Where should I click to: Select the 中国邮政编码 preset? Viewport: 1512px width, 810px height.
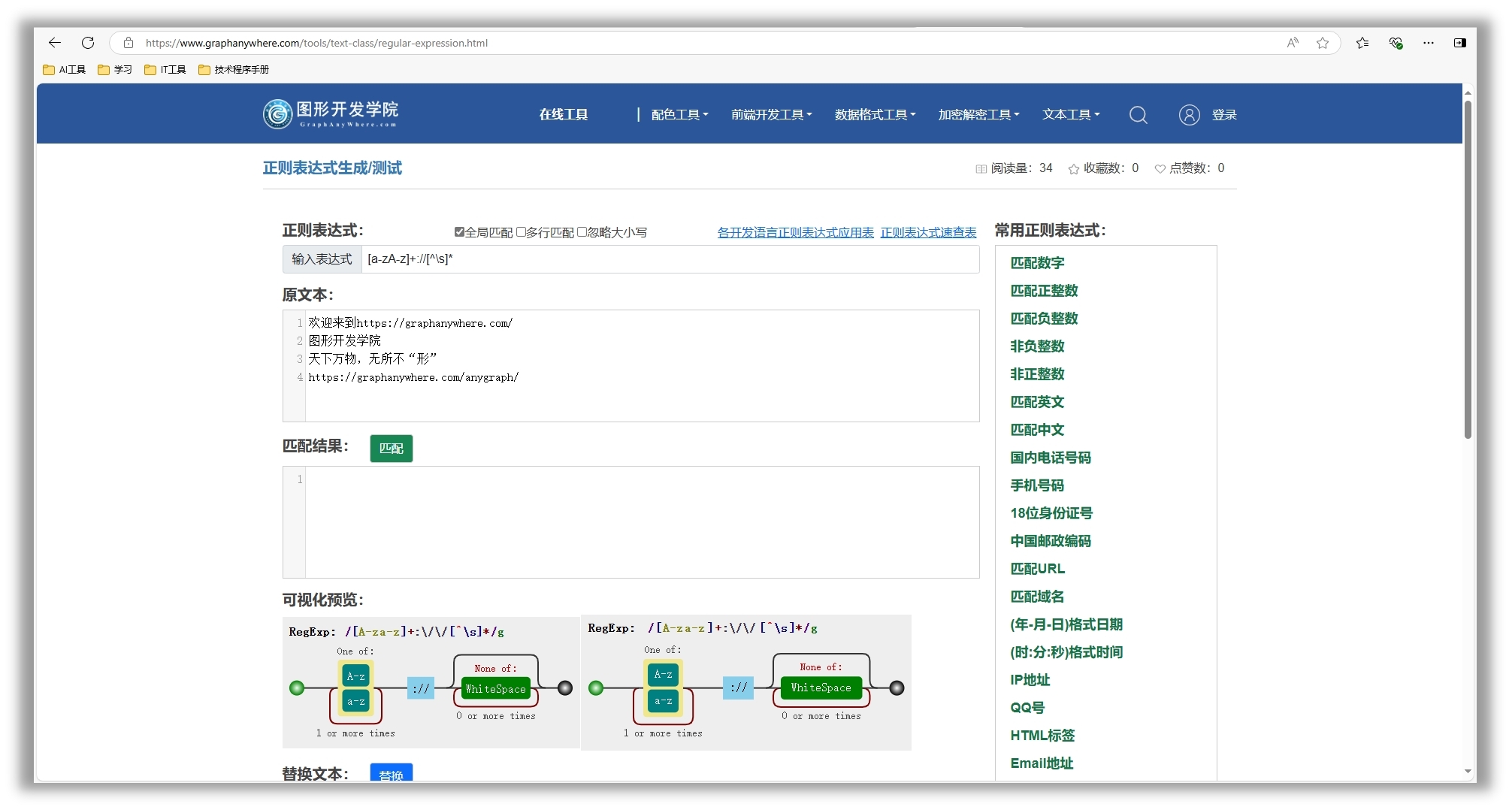1051,541
